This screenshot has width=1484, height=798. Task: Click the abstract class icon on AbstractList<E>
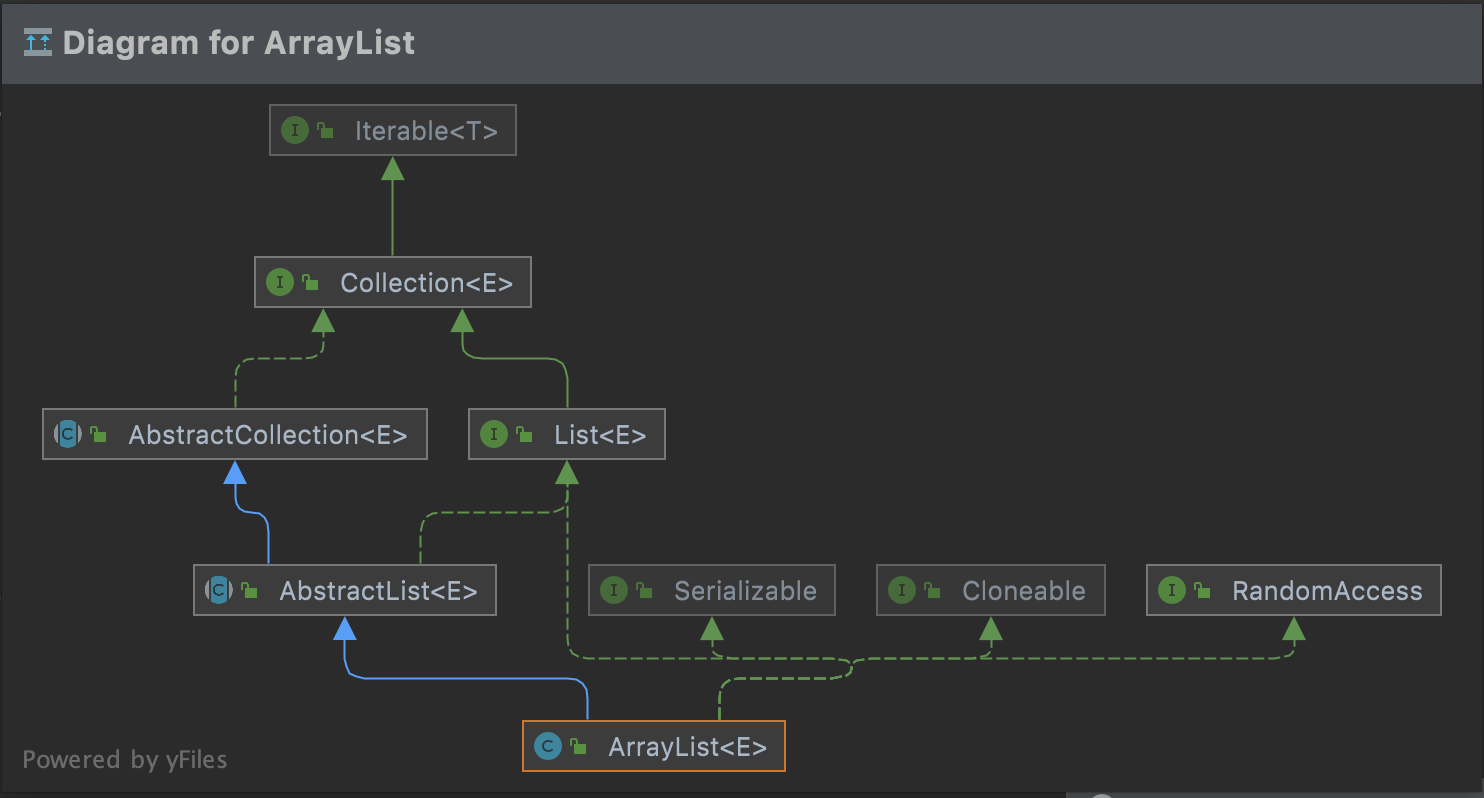point(219,590)
